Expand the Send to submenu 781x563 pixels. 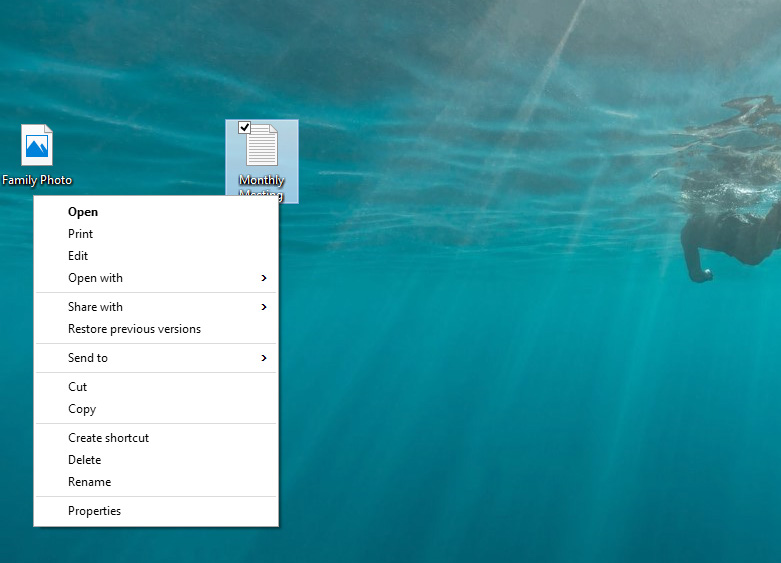155,358
